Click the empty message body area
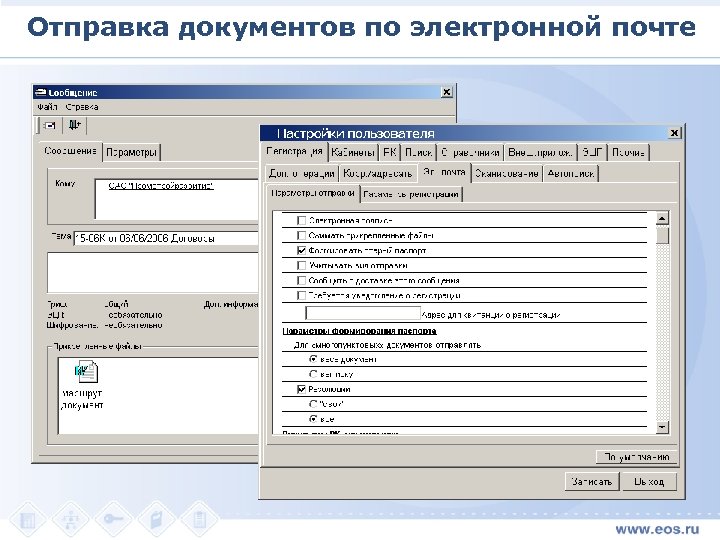 point(153,272)
